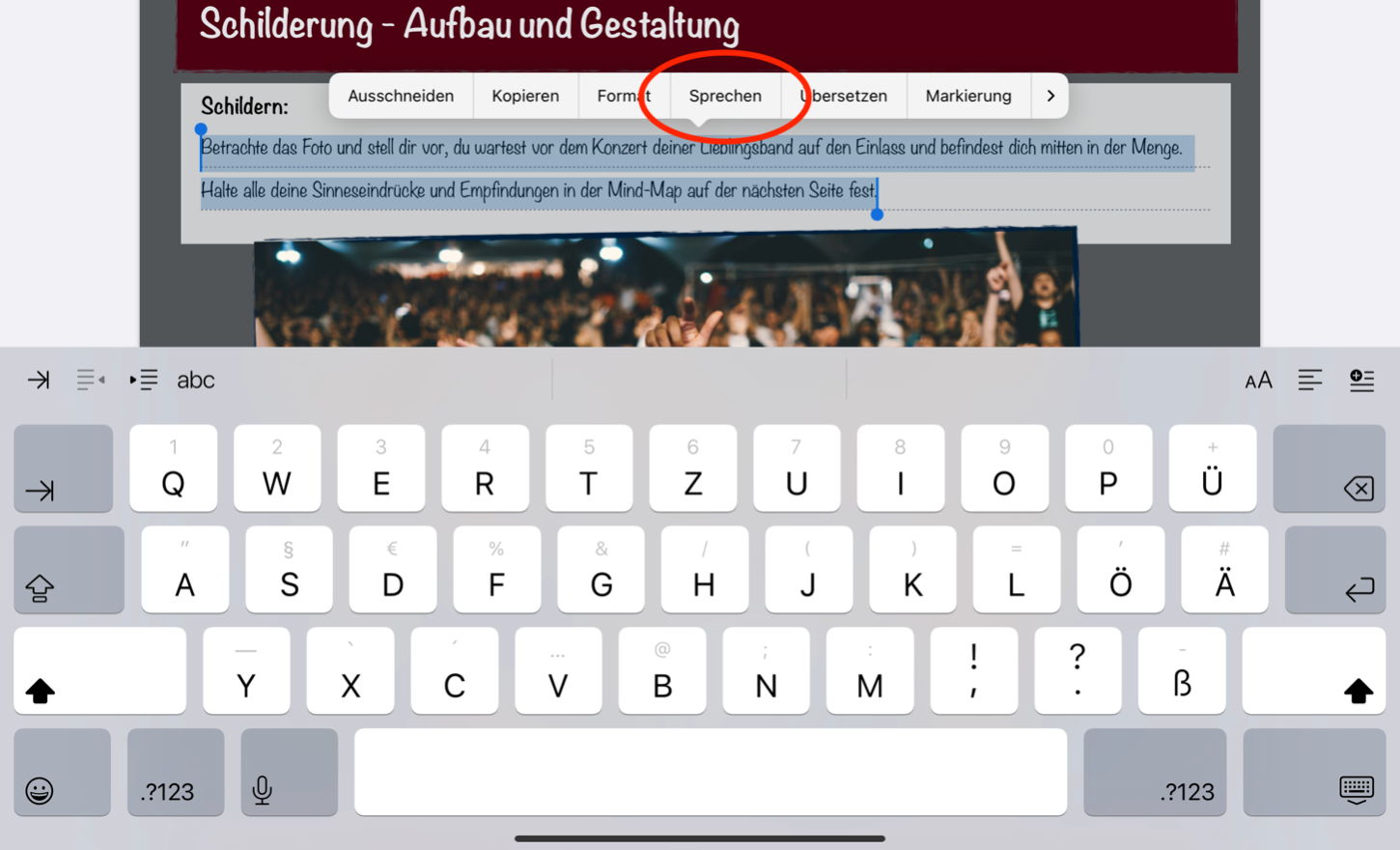Screen dimensions: 1400x850
Task: Tap Ausschneiden to cut selected text
Action: 401,96
